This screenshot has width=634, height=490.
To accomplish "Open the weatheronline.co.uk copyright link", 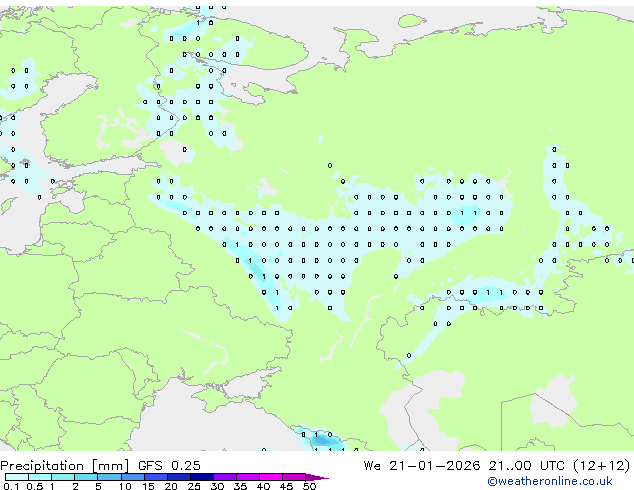I will (x=549, y=481).
